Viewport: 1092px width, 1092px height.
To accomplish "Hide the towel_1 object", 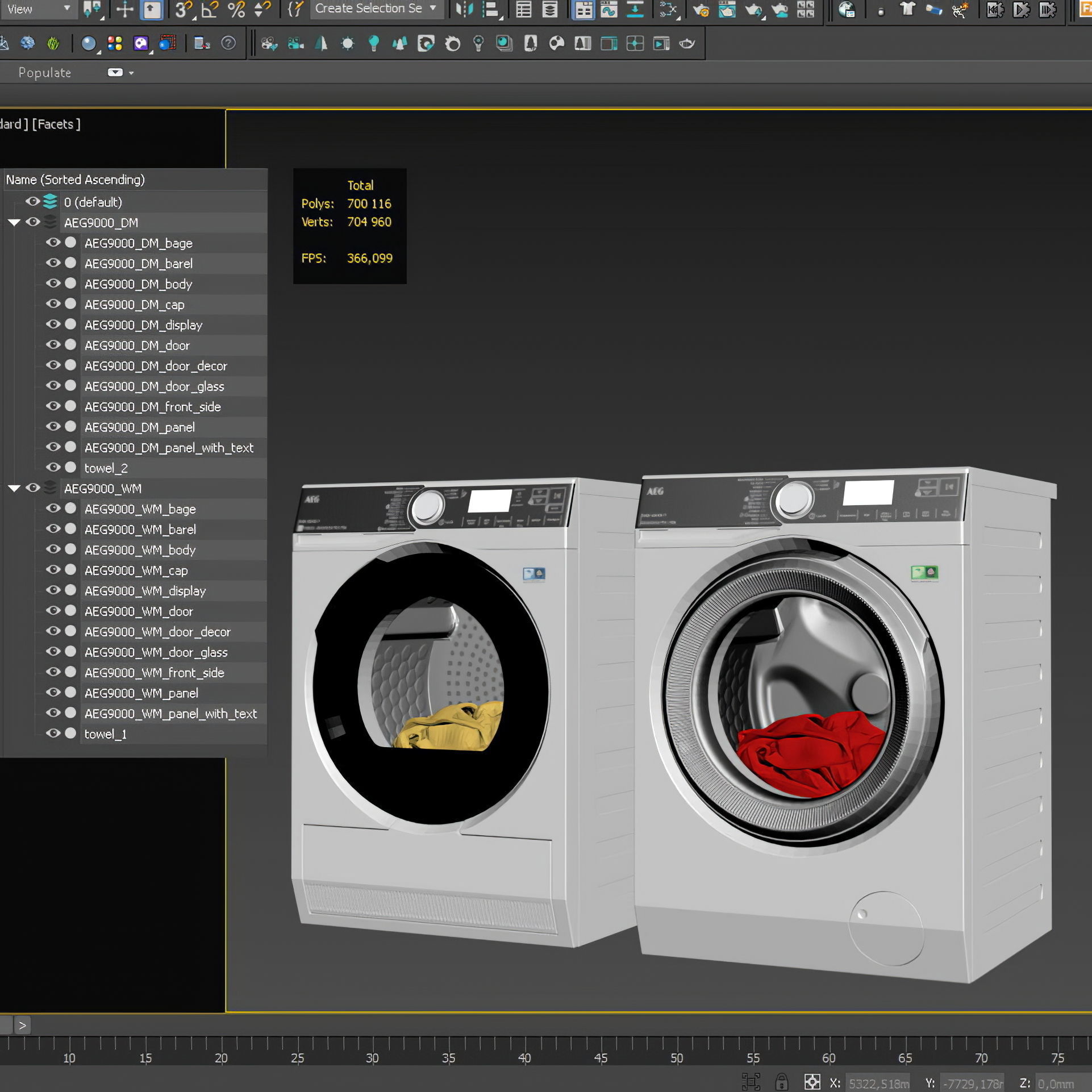I will point(53,733).
